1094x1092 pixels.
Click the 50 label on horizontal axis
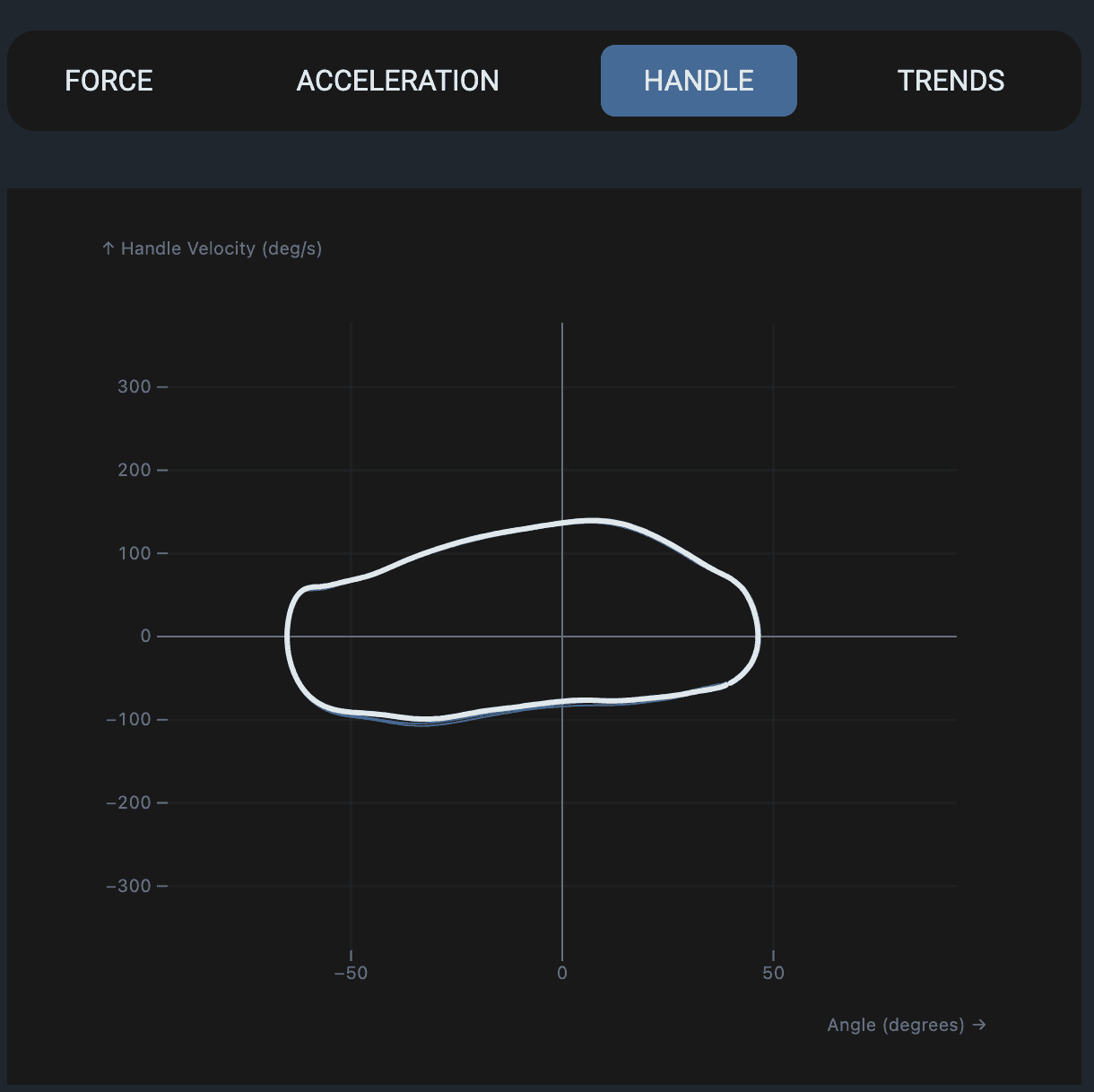[x=773, y=973]
